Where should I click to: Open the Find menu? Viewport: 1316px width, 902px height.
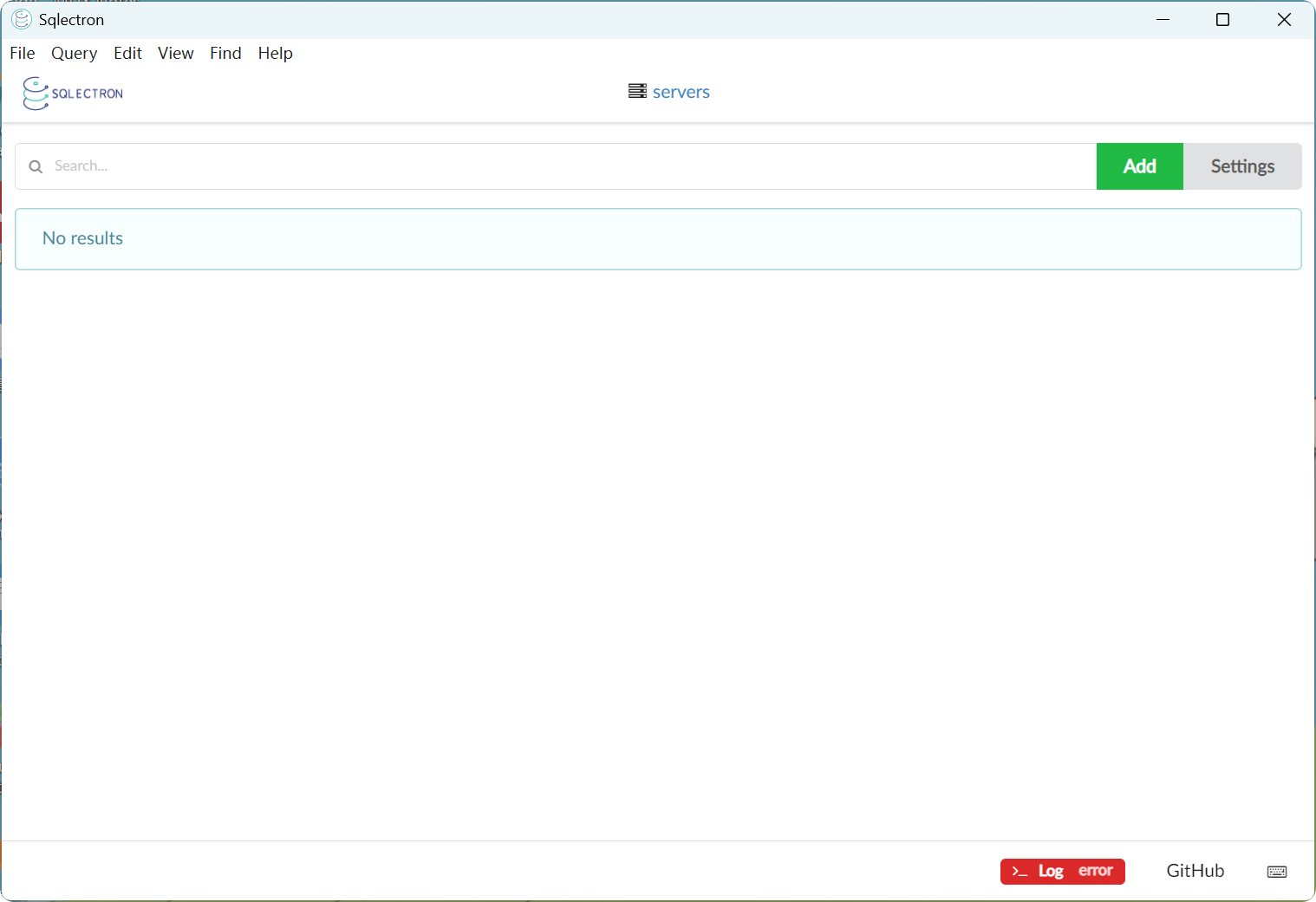[225, 53]
